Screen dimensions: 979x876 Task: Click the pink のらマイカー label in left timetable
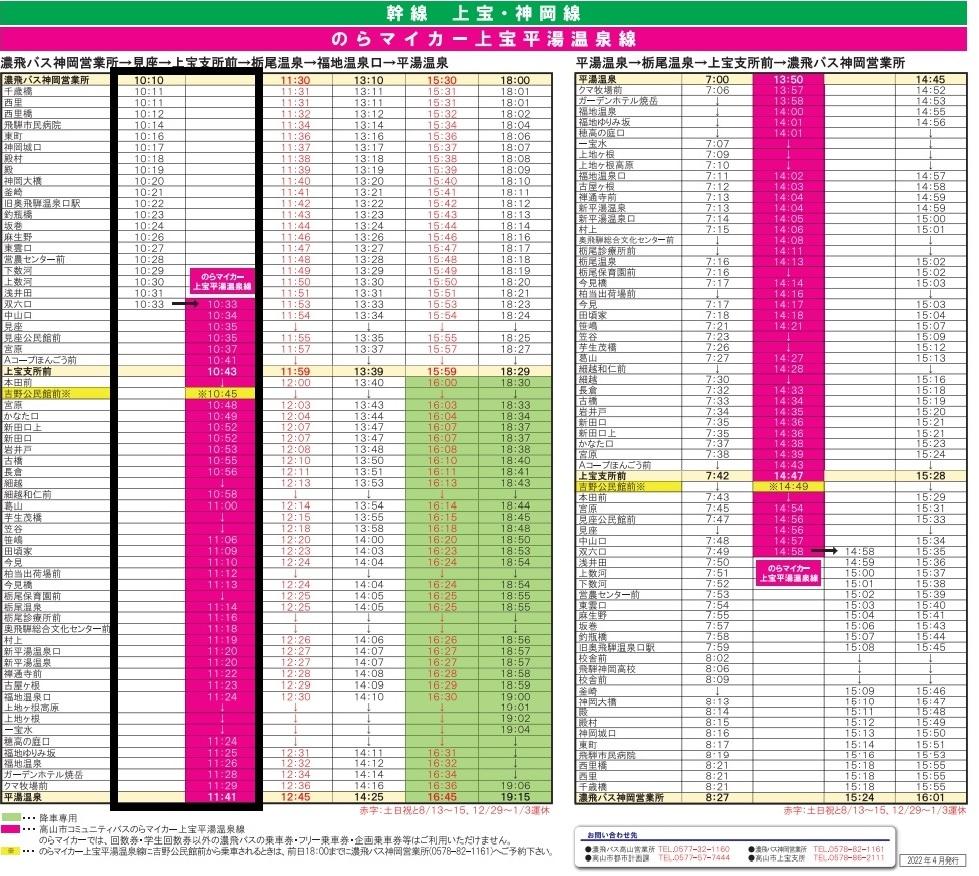coord(222,281)
